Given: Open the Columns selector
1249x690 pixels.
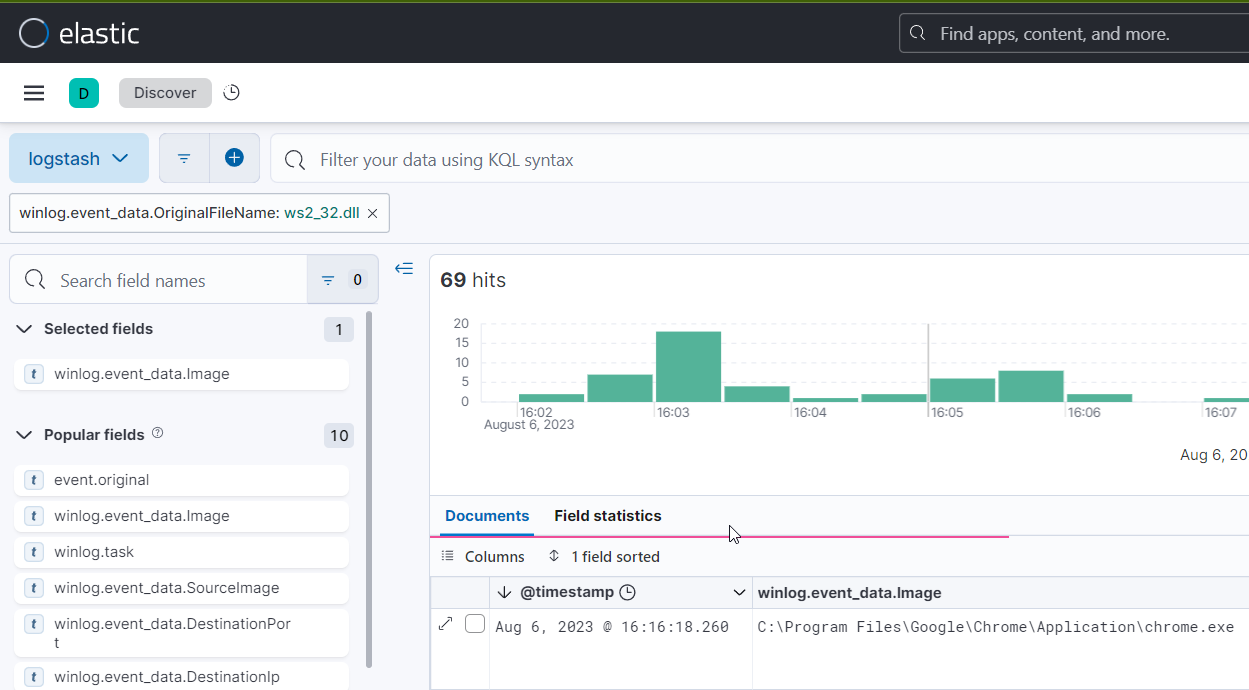Looking at the screenshot, I should coord(486,556).
